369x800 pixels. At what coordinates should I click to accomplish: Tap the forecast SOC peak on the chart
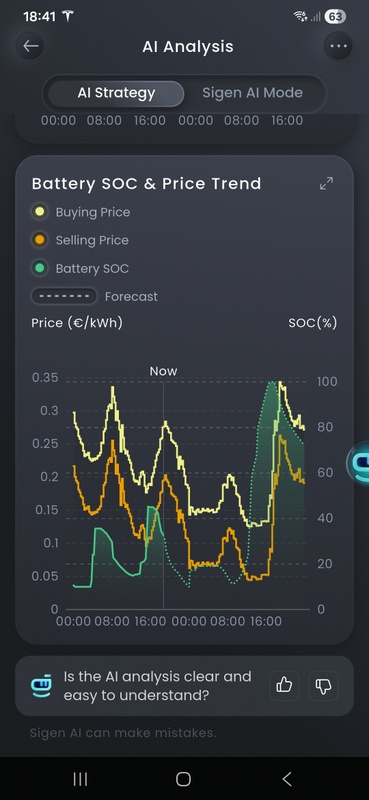(x=272, y=384)
